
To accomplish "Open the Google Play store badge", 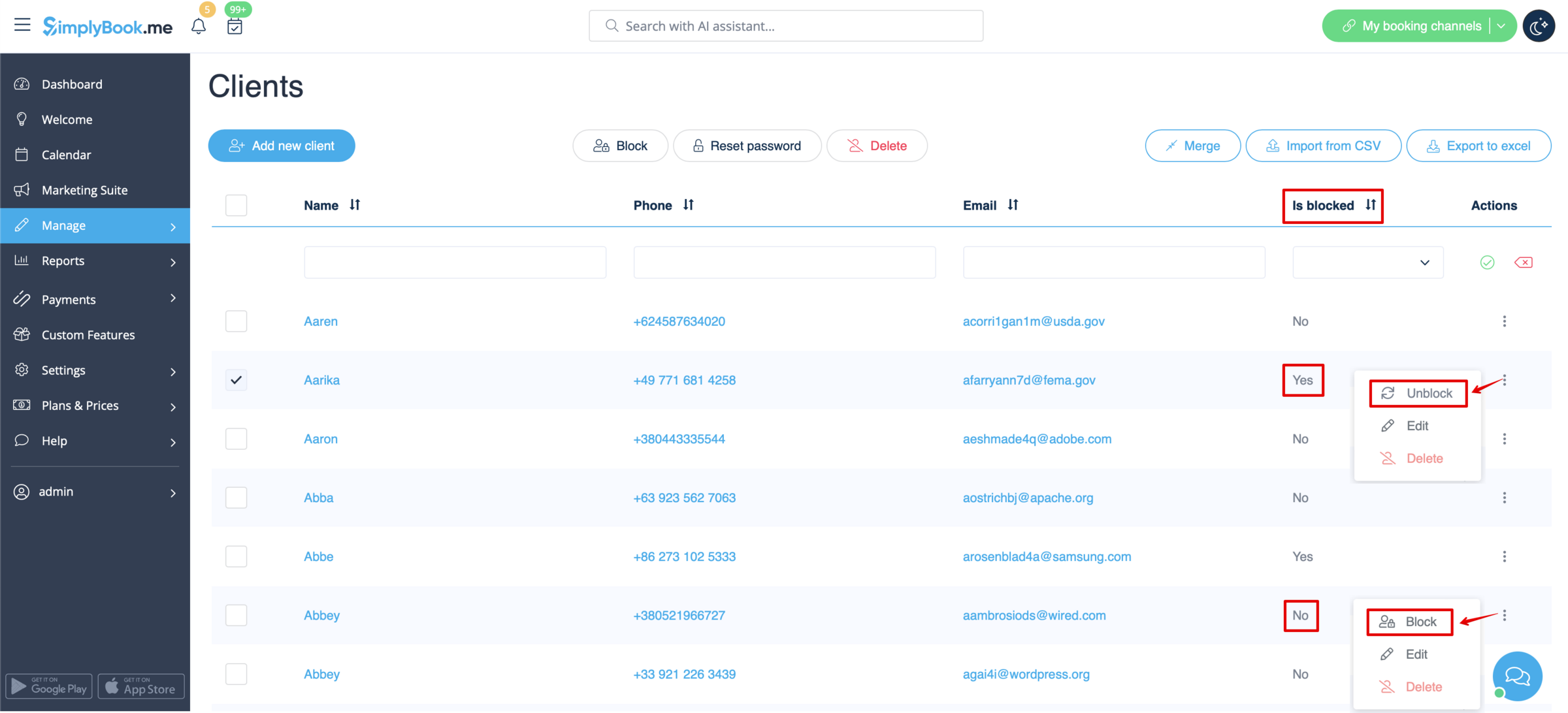I will click(49, 686).
